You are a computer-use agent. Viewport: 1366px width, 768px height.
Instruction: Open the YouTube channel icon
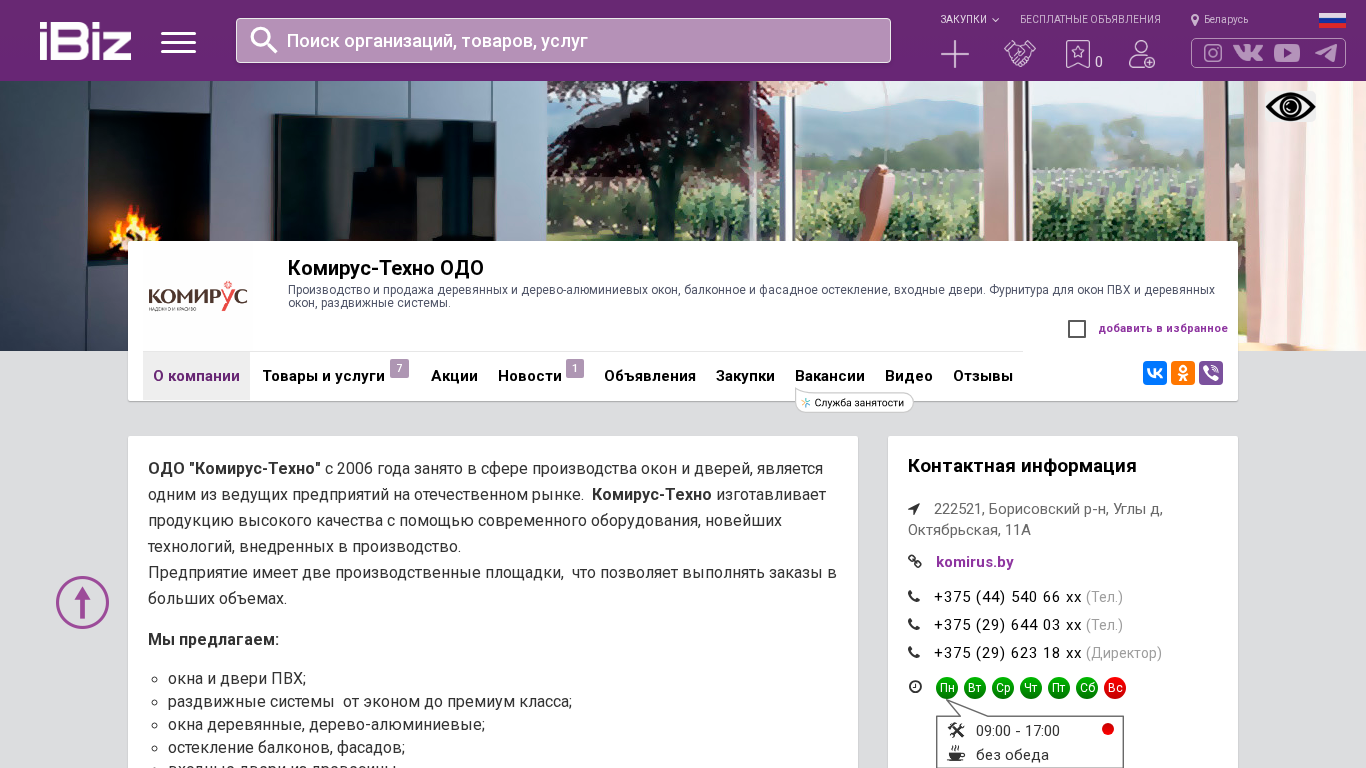click(1287, 53)
